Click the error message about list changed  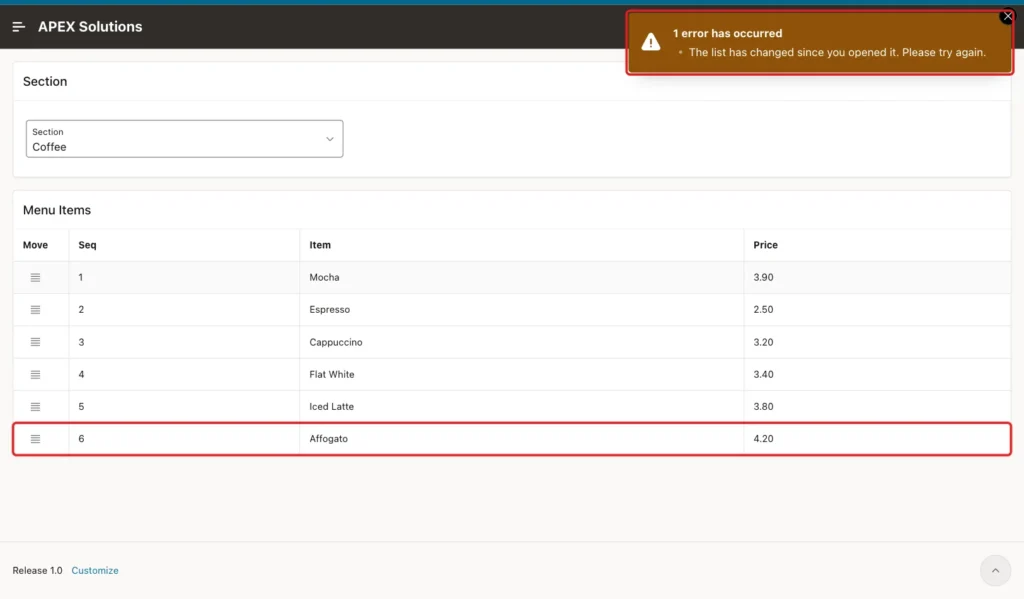[x=837, y=52]
